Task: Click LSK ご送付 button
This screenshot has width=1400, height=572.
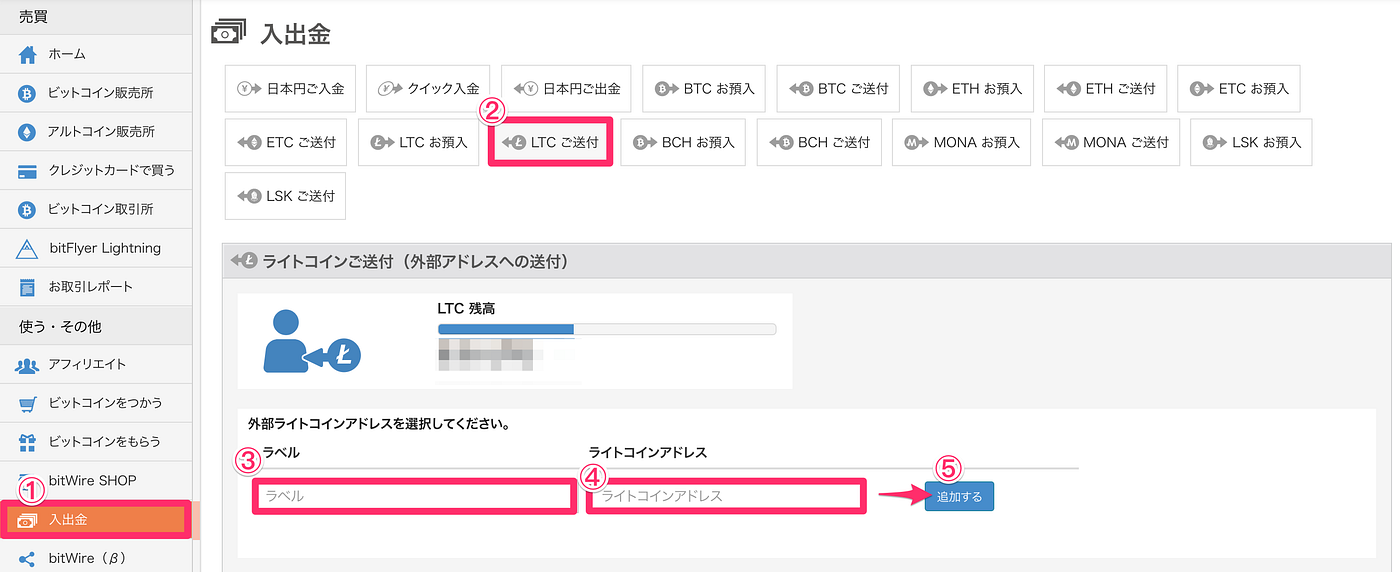Action: pyautogui.click(x=285, y=196)
